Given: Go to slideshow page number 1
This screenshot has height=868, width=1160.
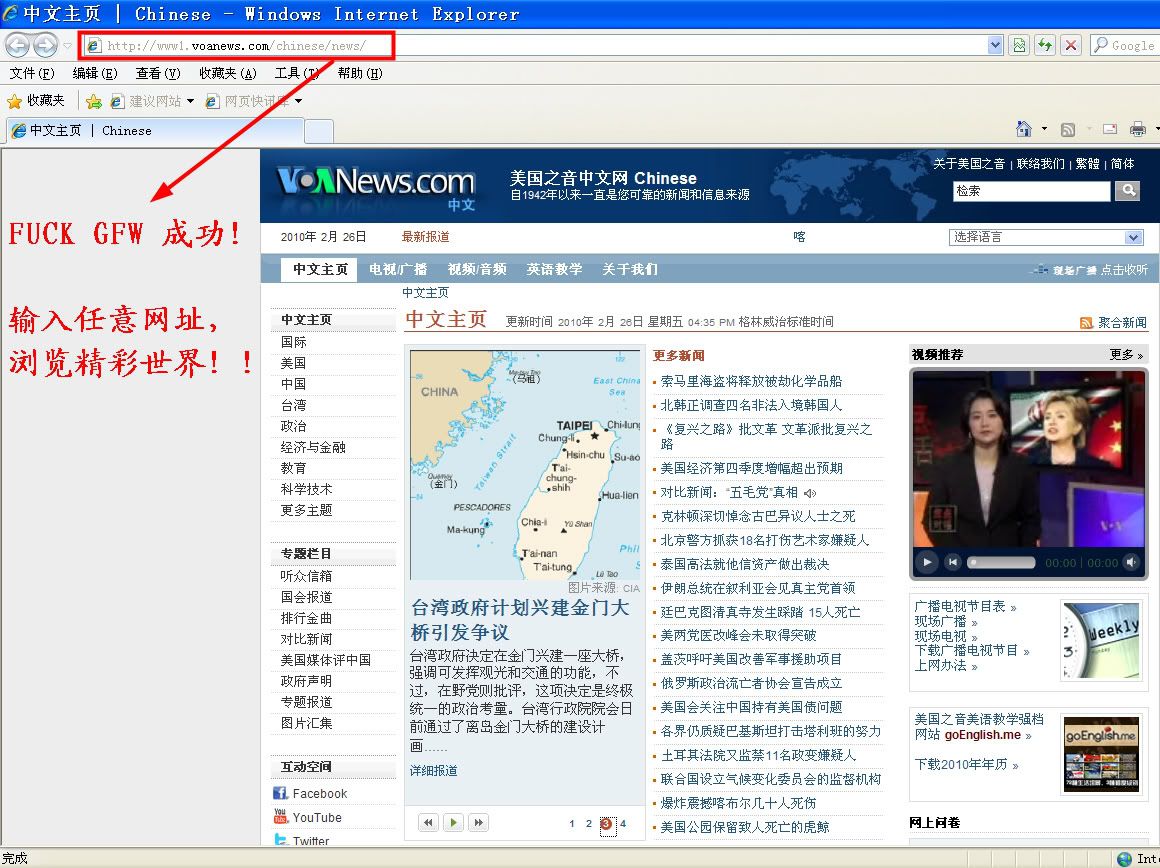Looking at the screenshot, I should [572, 824].
